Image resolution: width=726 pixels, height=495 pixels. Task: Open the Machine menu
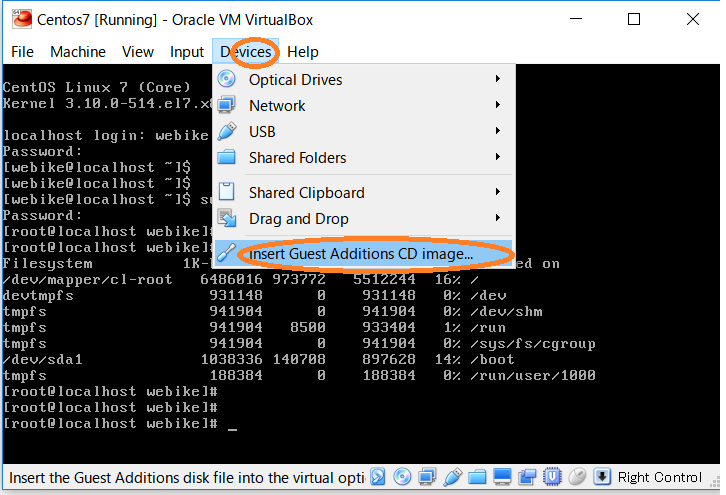coord(78,52)
